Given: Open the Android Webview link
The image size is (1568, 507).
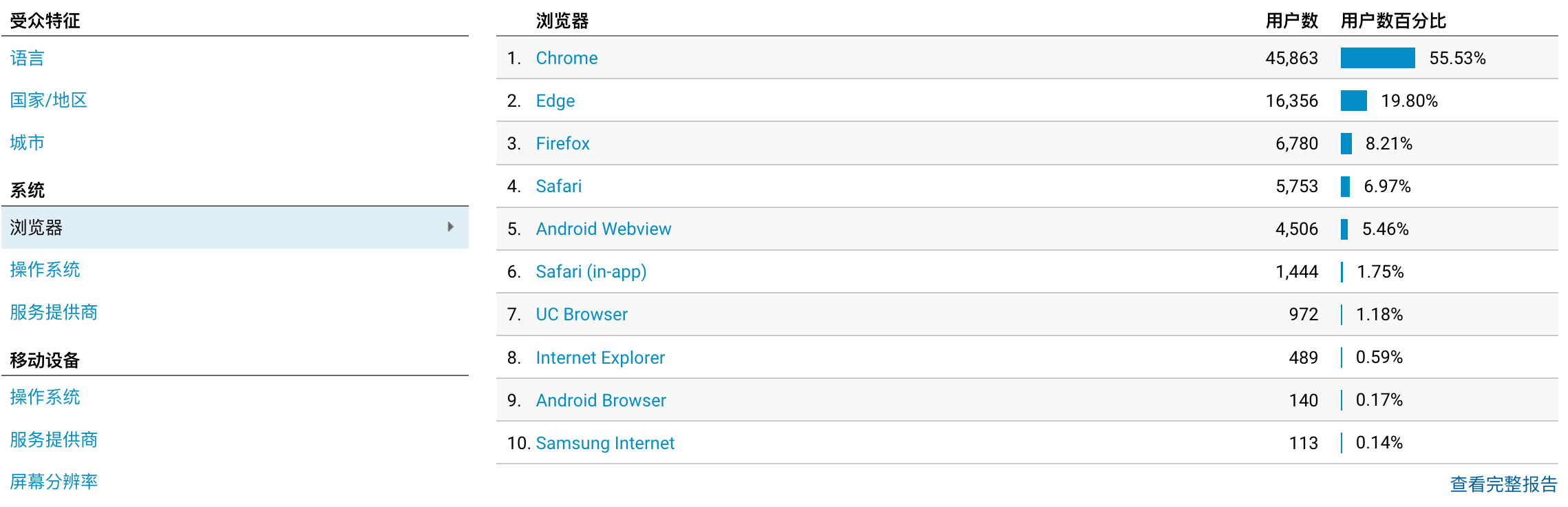Looking at the screenshot, I should click(603, 229).
